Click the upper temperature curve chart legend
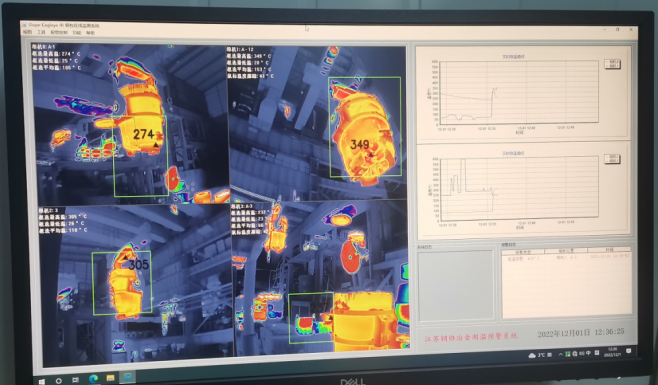This screenshot has height=385, width=658. 612,64
